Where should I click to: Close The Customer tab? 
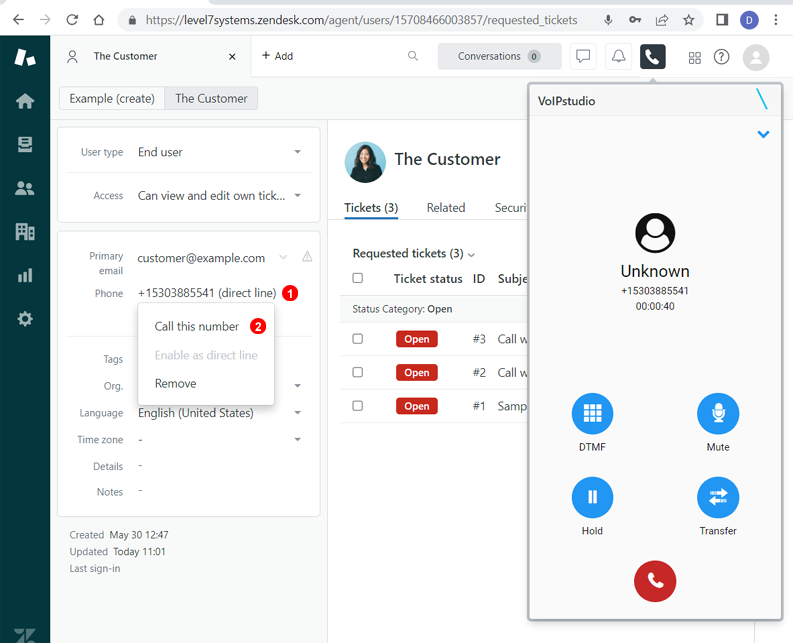pos(232,57)
